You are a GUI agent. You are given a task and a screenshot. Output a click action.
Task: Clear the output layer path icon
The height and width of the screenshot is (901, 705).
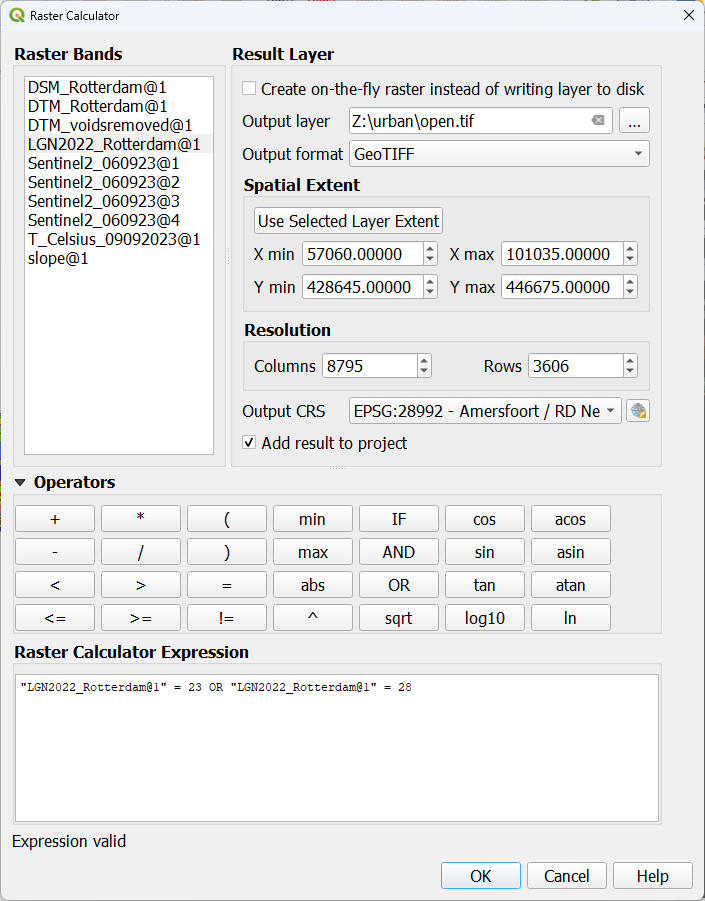598,120
